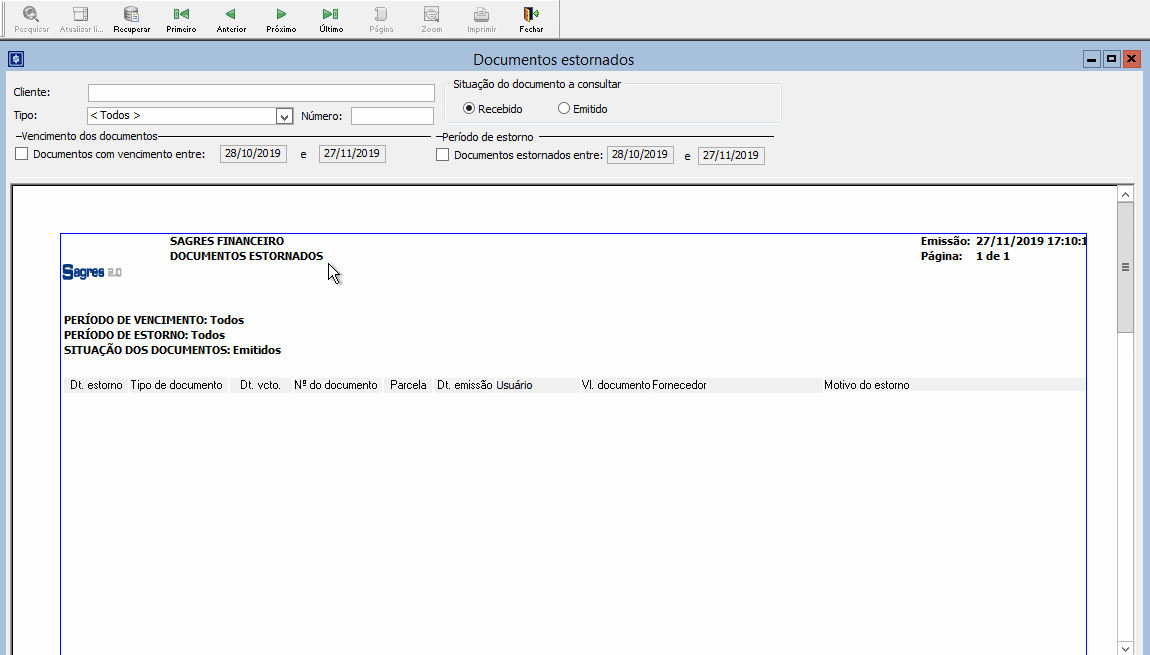Click the Anterior page arrow
Image resolution: width=1150 pixels, height=655 pixels.
(231, 15)
